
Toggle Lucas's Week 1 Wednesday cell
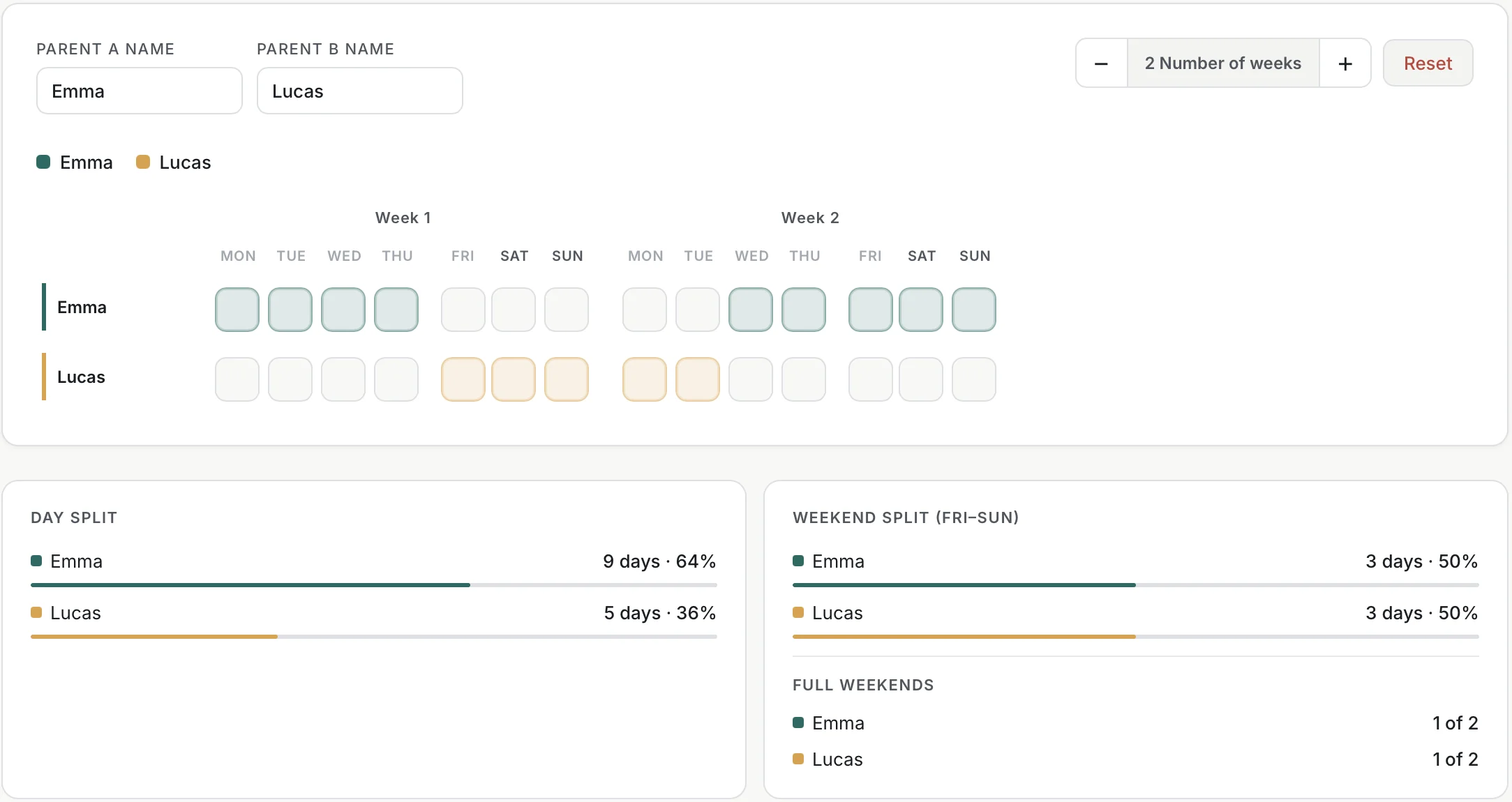(343, 379)
